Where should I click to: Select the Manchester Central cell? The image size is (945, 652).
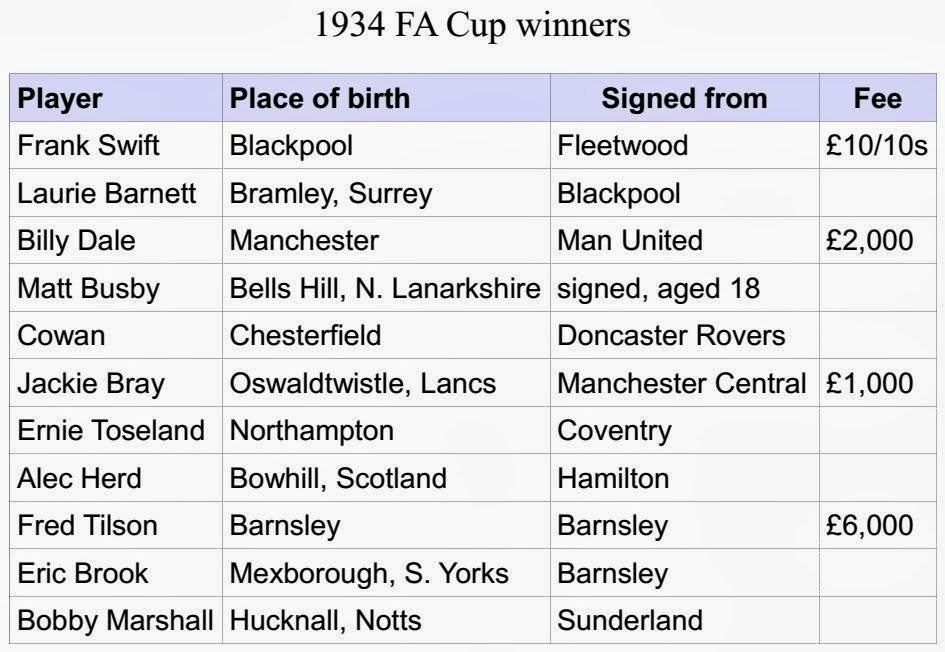tap(682, 383)
